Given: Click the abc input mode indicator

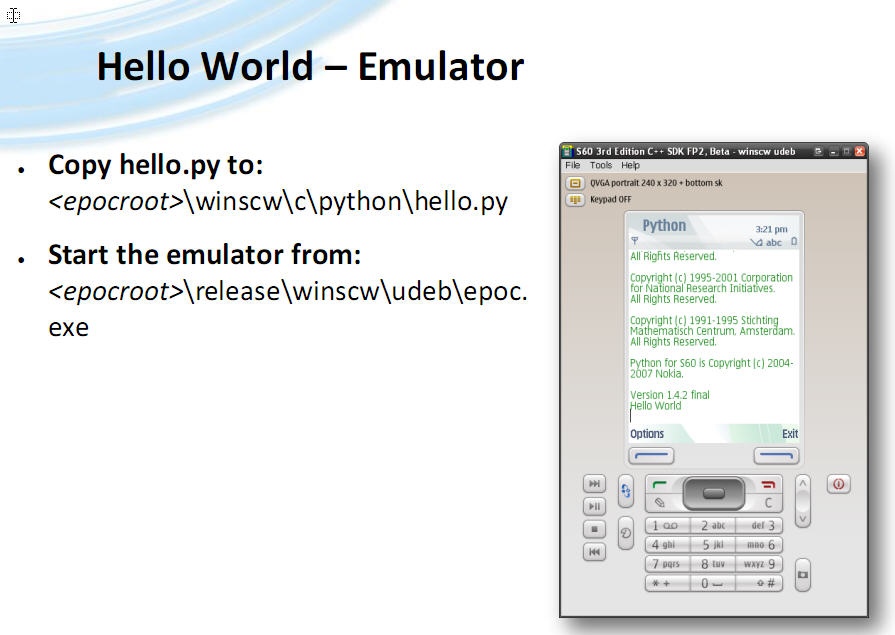Looking at the screenshot, I should [x=773, y=243].
